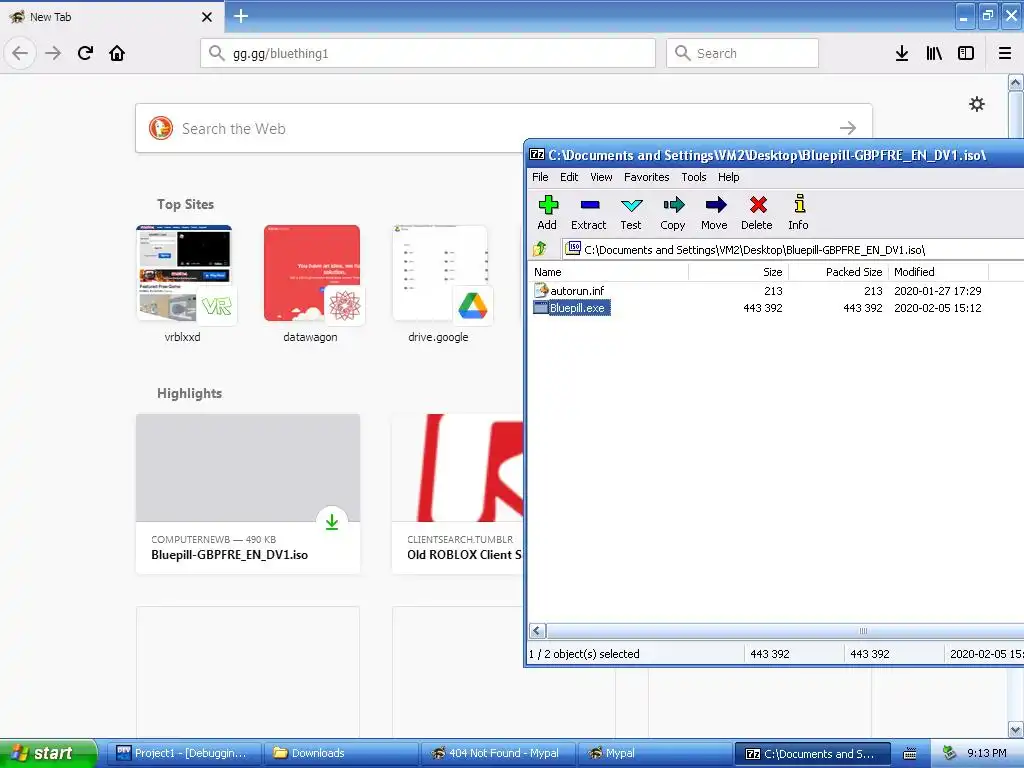Switch to the Mypal taskbar button

point(656,753)
